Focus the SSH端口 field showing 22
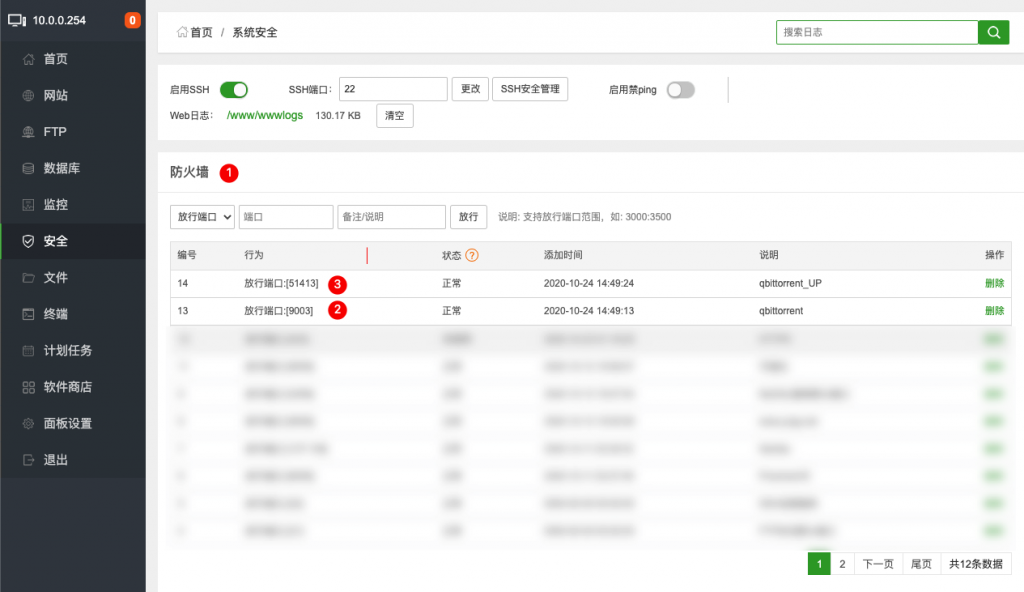 coord(393,89)
